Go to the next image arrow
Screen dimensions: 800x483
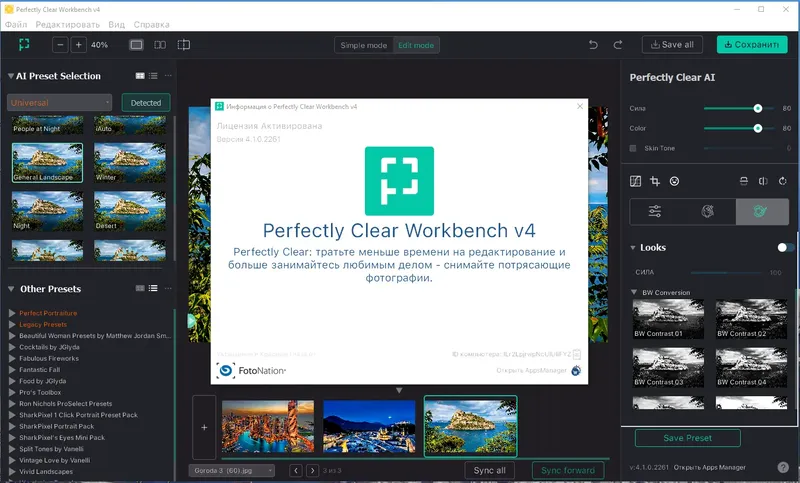point(313,470)
